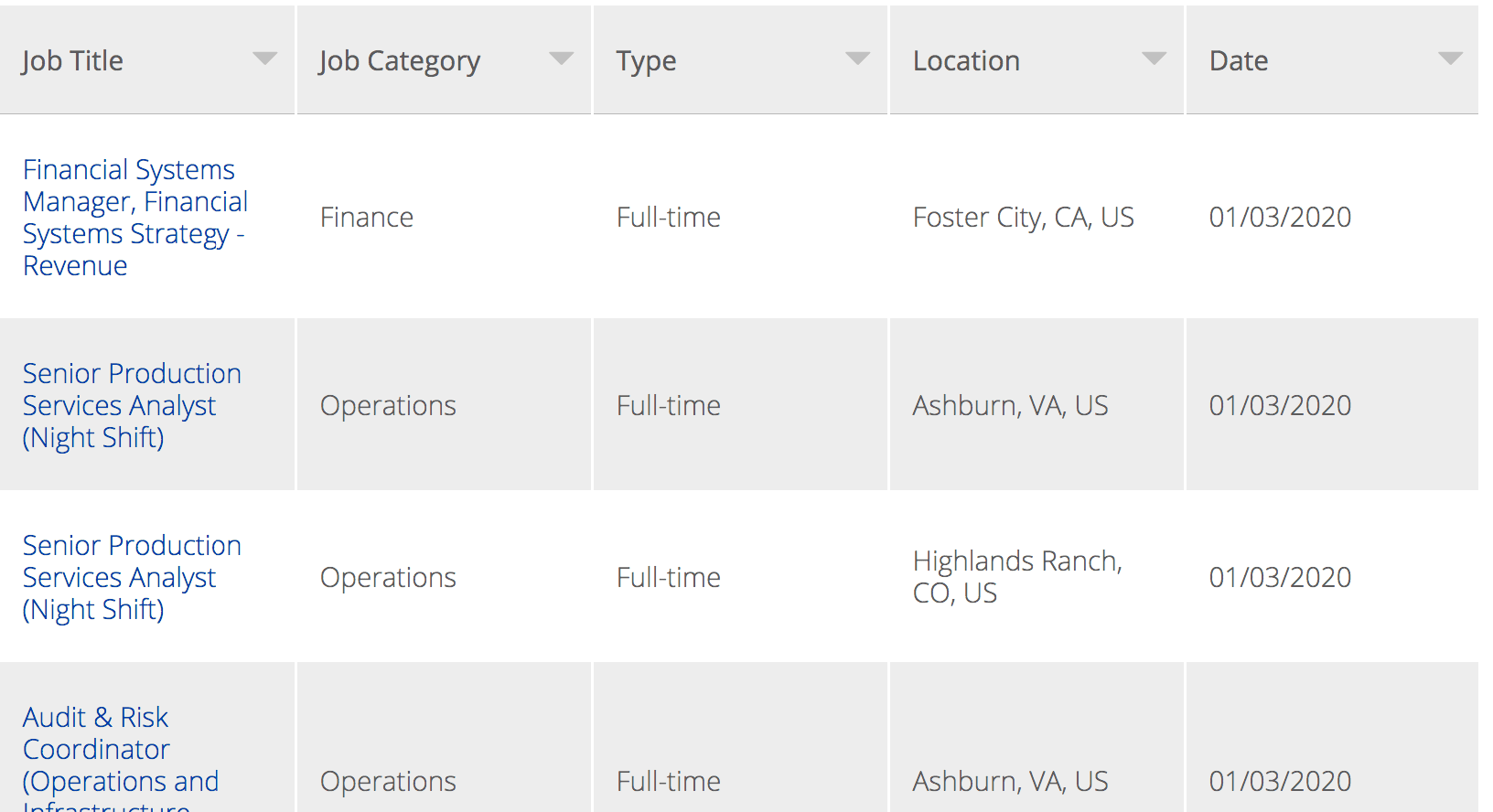Click the Type column dropdown arrow
This screenshot has width=1493, height=812.
[857, 59]
